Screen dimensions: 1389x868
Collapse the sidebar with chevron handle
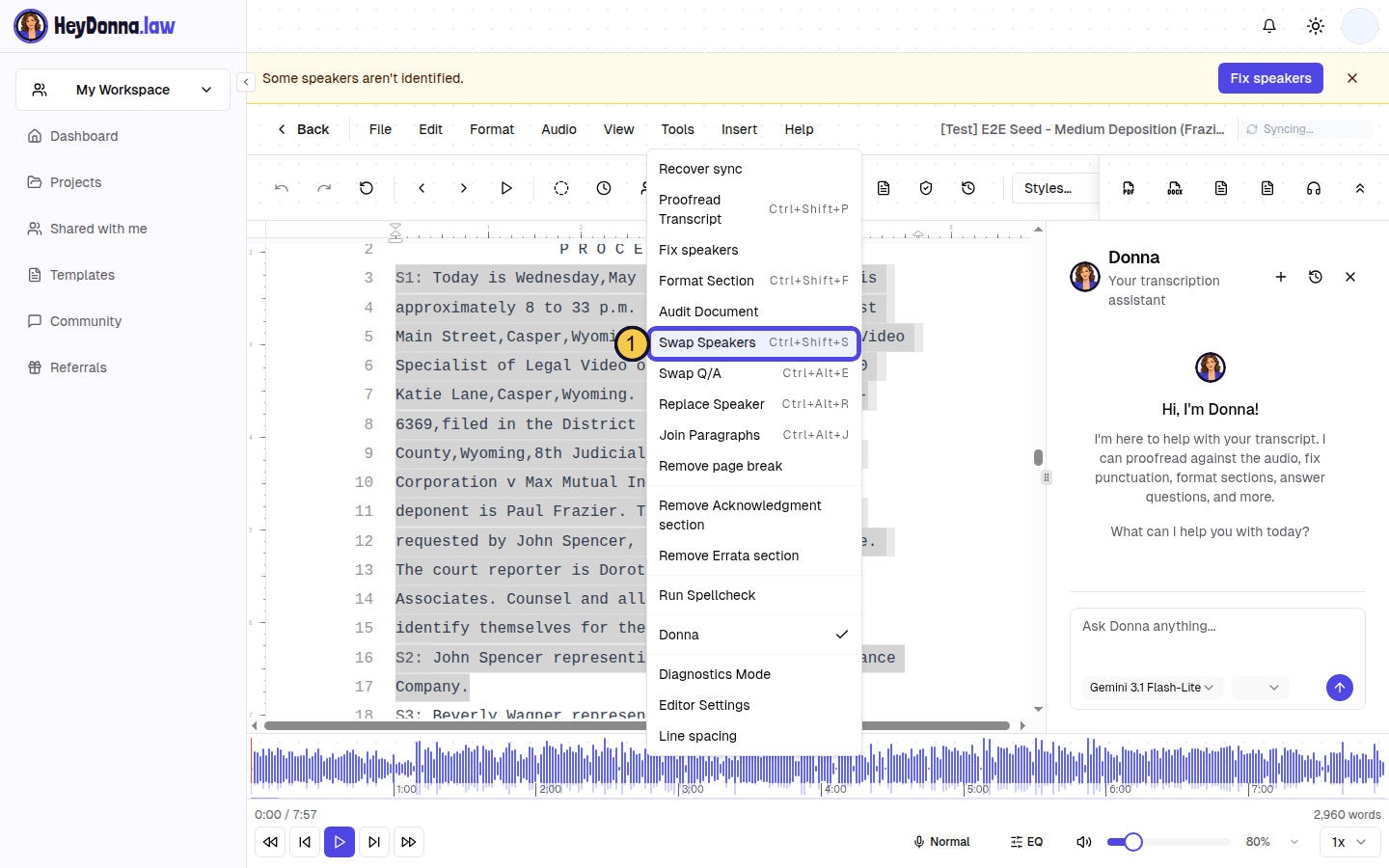pyautogui.click(x=246, y=82)
